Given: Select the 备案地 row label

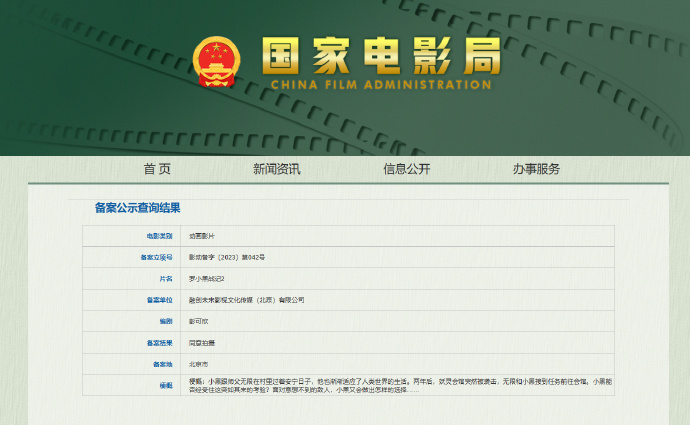Looking at the screenshot, I should [162, 364].
